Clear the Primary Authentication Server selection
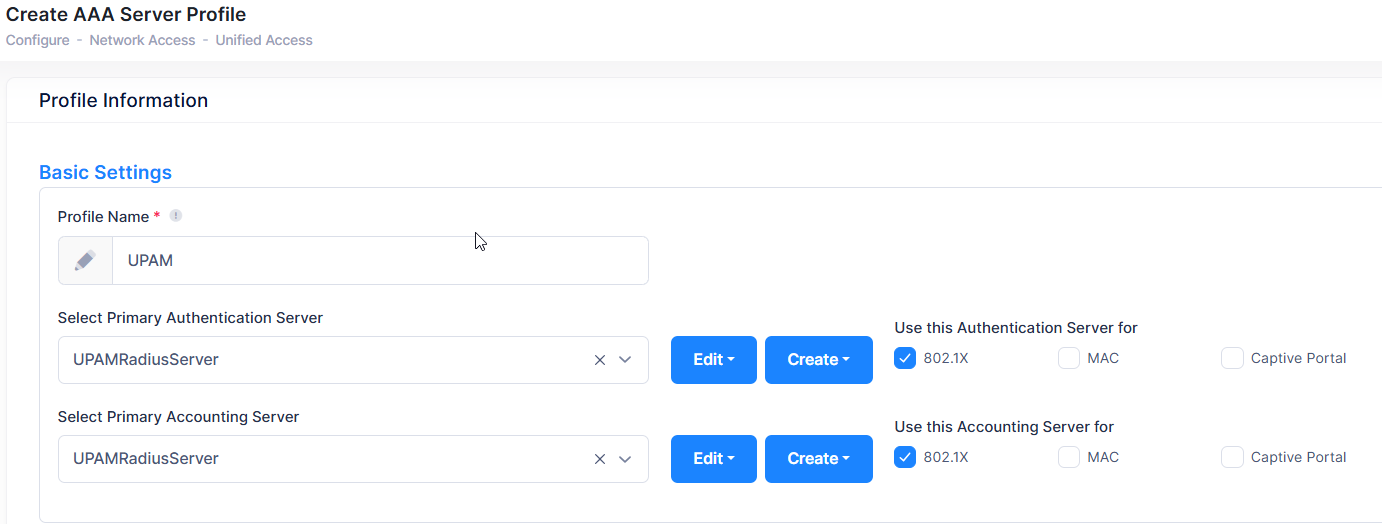The height and width of the screenshot is (524, 1382). (x=600, y=360)
